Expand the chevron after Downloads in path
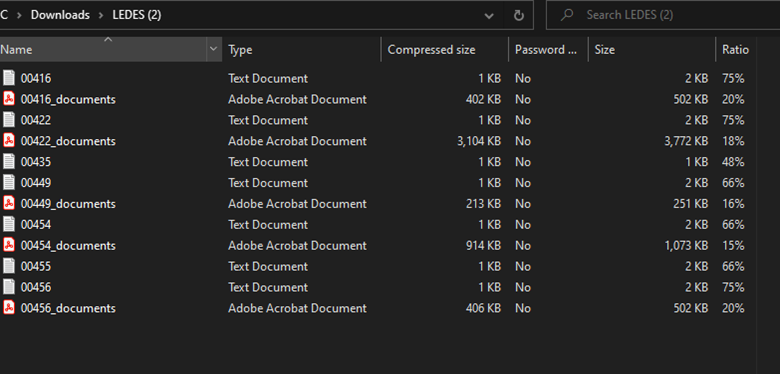This screenshot has width=780, height=374. pos(101,15)
